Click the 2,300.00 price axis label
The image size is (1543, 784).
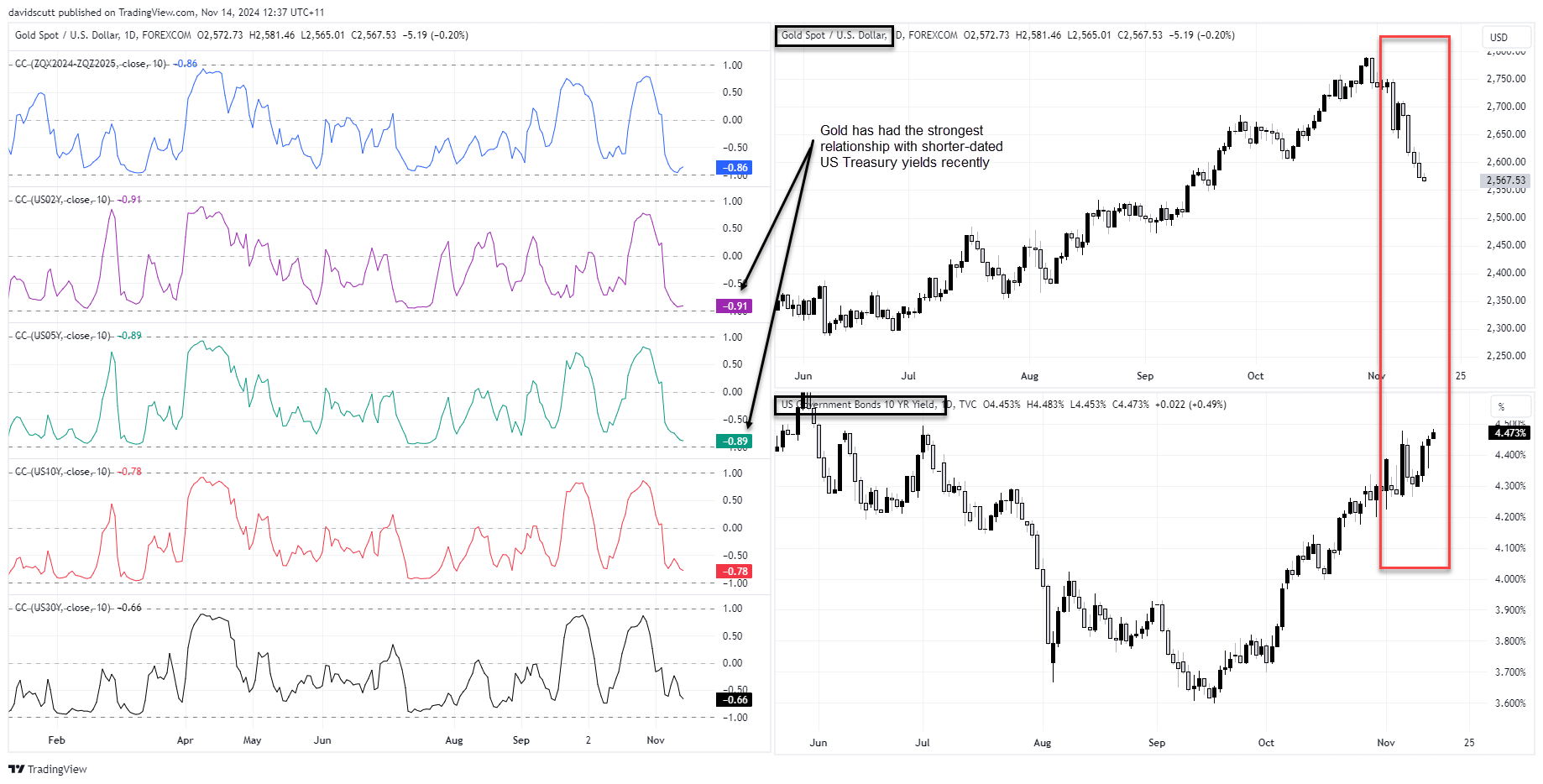click(x=1506, y=328)
